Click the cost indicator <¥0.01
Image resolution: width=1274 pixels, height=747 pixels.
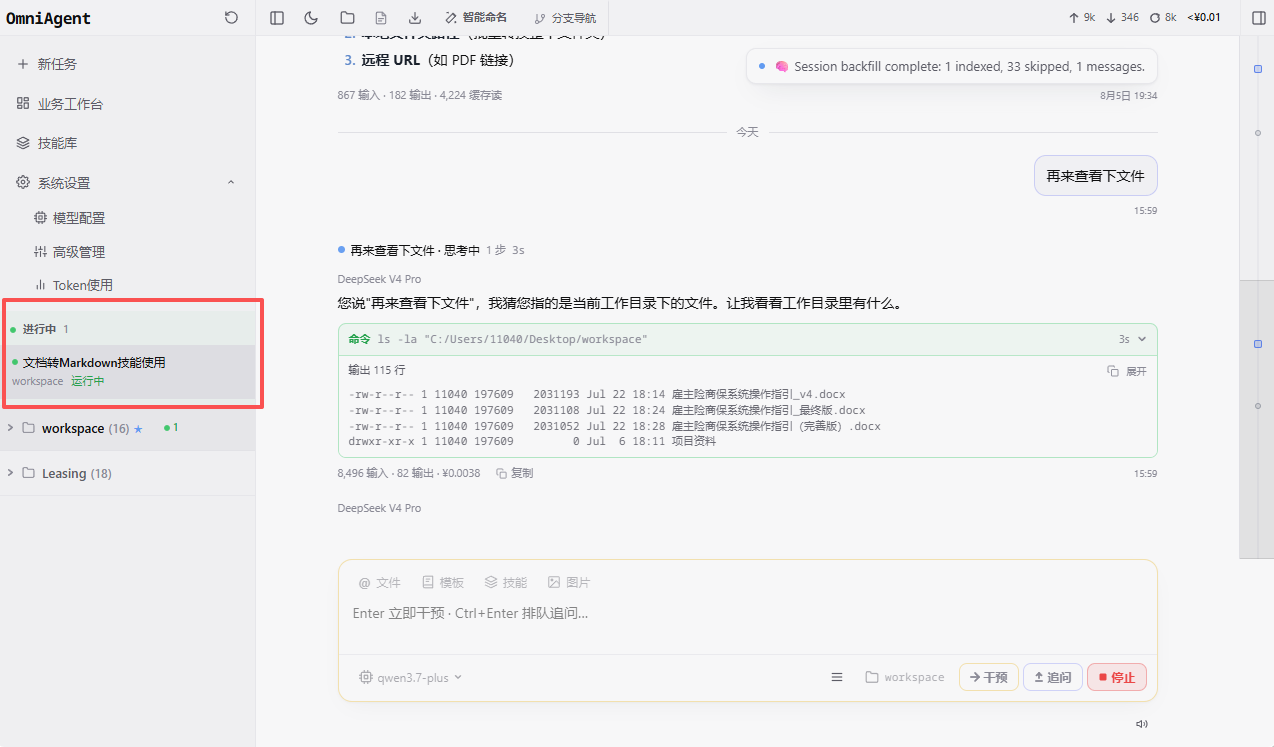pos(1204,18)
